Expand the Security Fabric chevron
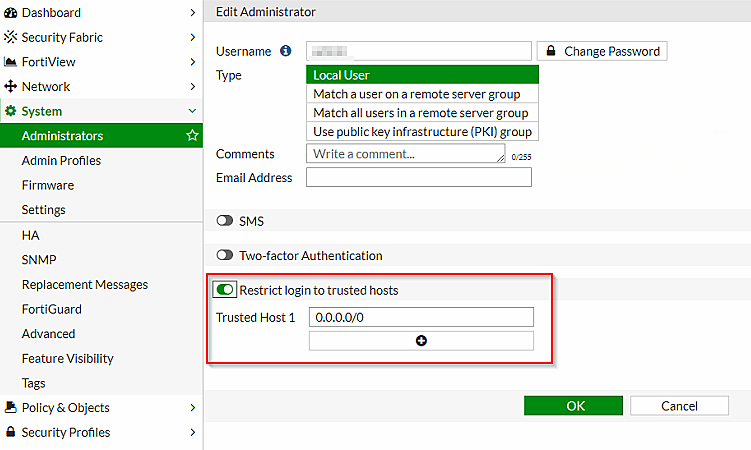This screenshot has width=751, height=450. pyautogui.click(x=193, y=37)
